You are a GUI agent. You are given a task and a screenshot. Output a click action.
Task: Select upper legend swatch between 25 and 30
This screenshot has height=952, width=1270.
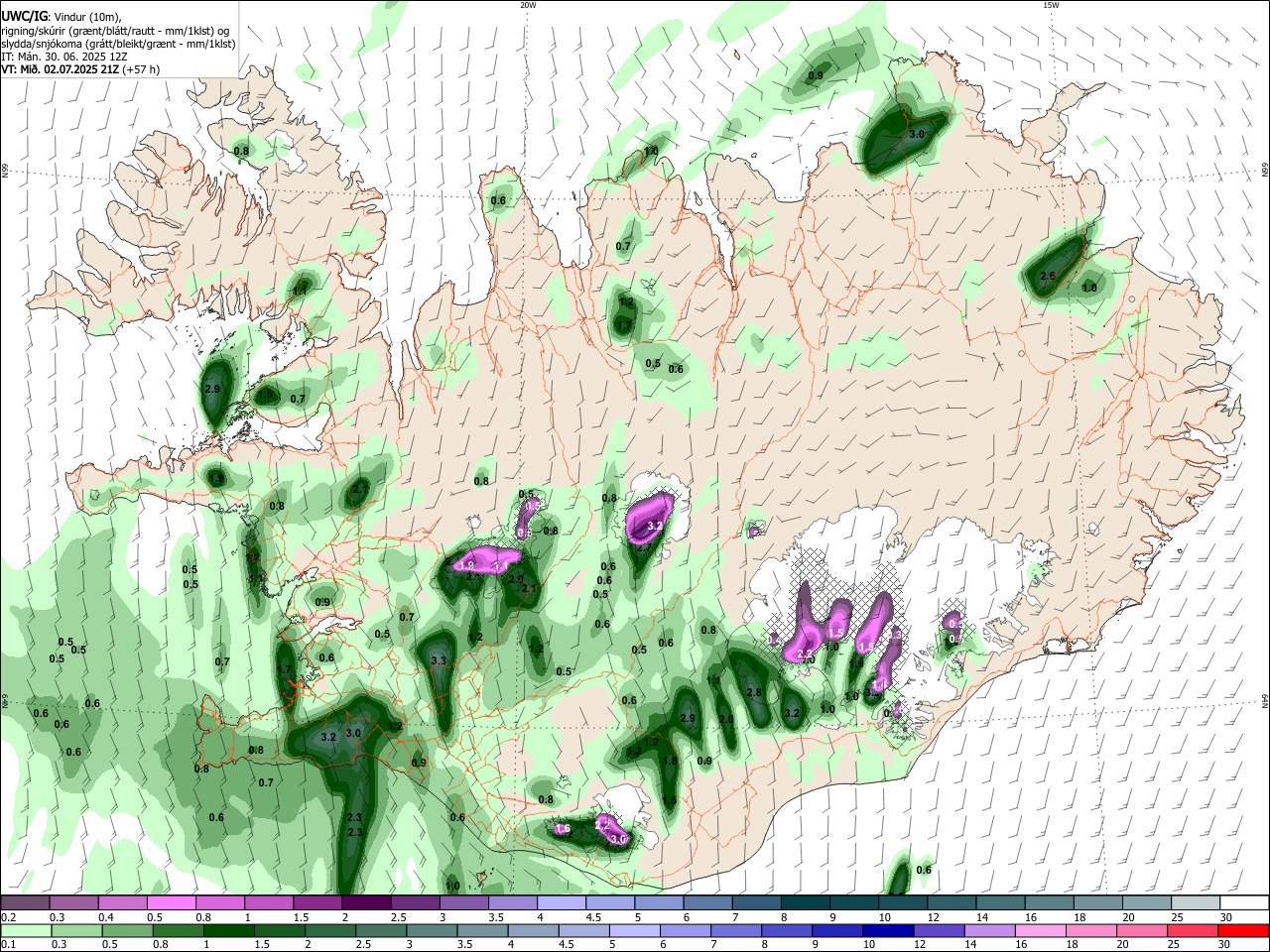(1195, 902)
